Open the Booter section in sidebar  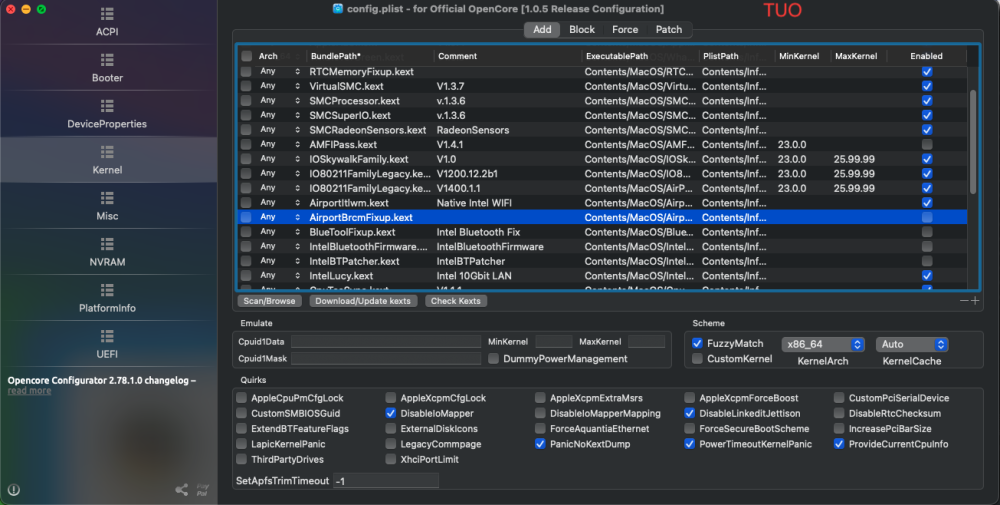coord(107,68)
